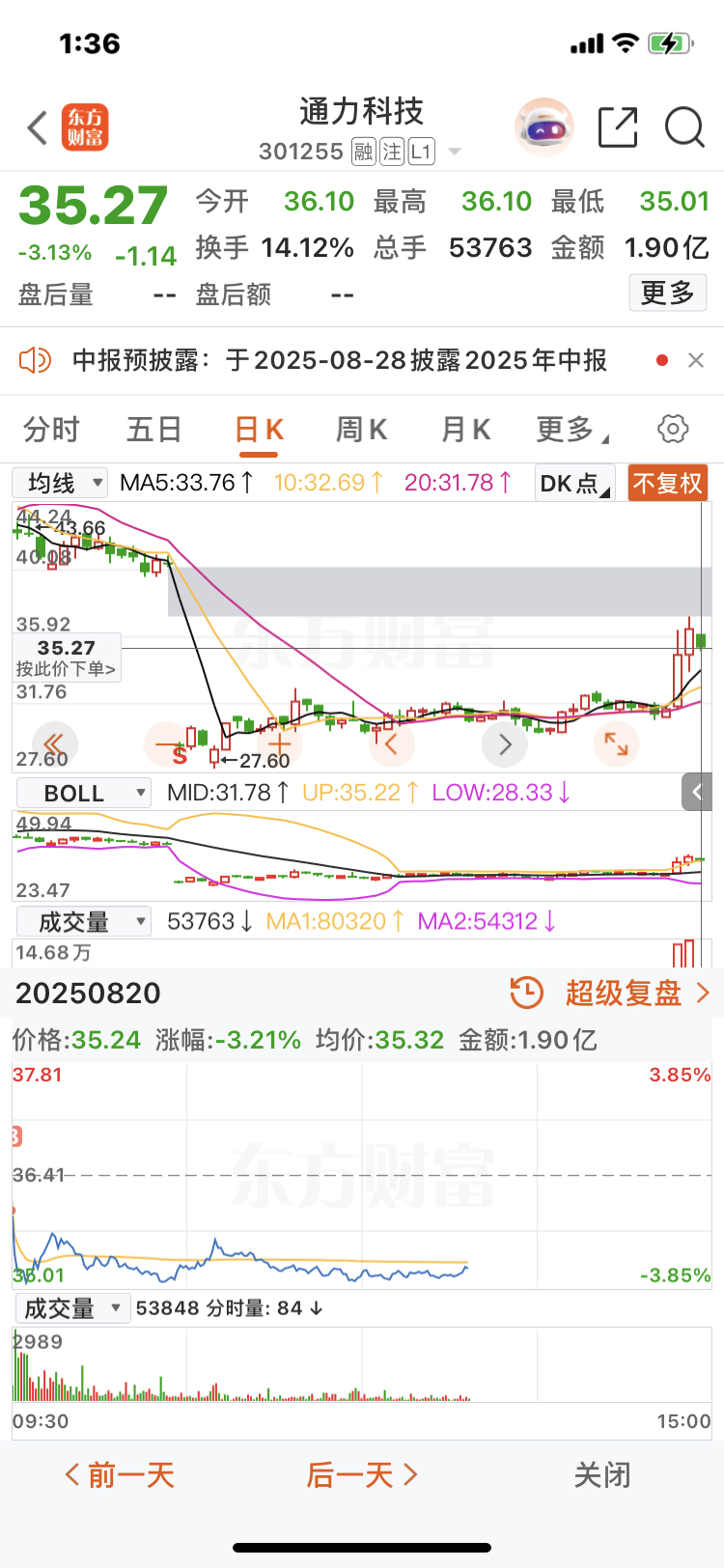The width and height of the screenshot is (724, 1568).
Task: Tap the 20:31.78 moving average value
Action: (x=459, y=482)
